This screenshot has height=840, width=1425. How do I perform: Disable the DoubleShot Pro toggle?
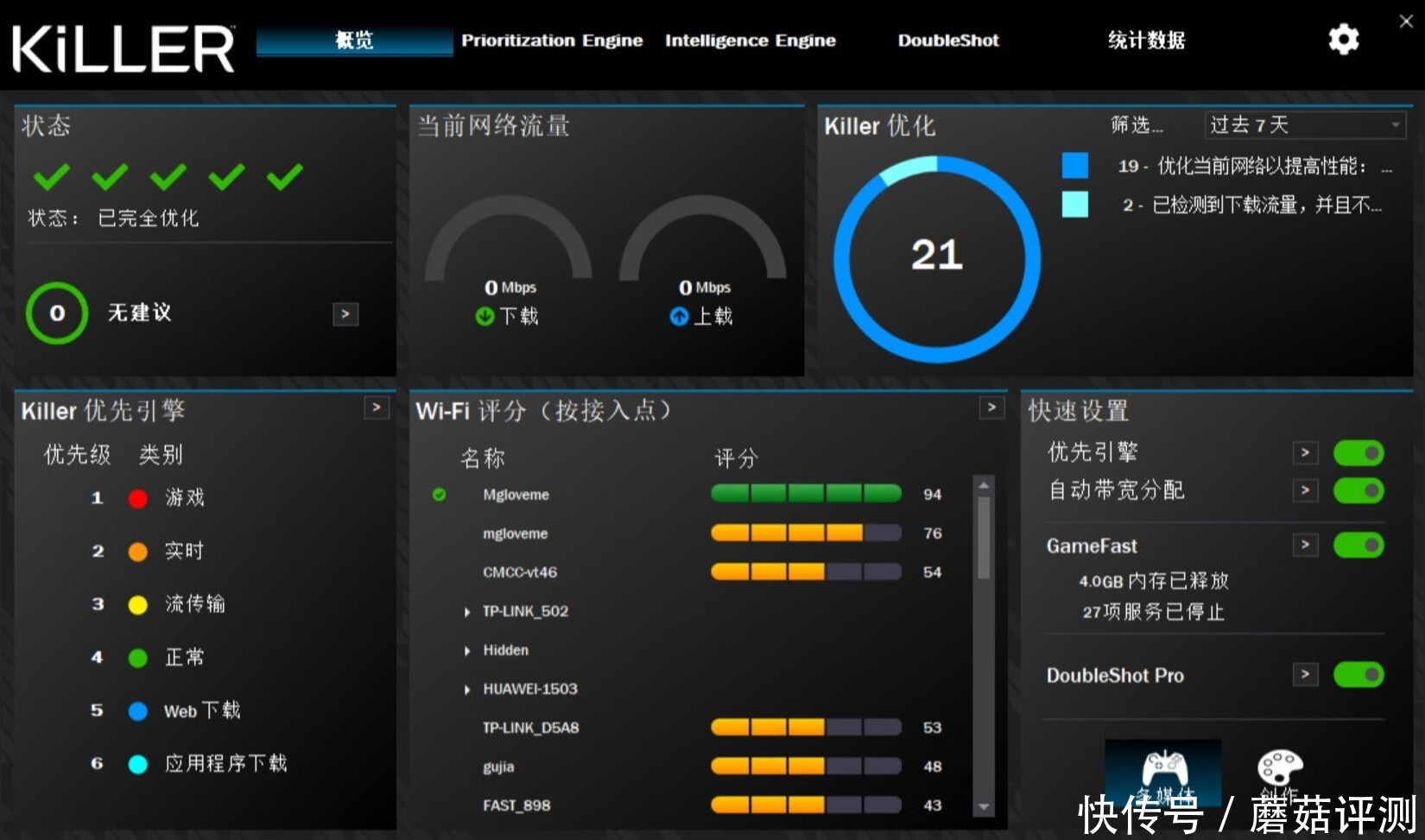(x=1358, y=674)
